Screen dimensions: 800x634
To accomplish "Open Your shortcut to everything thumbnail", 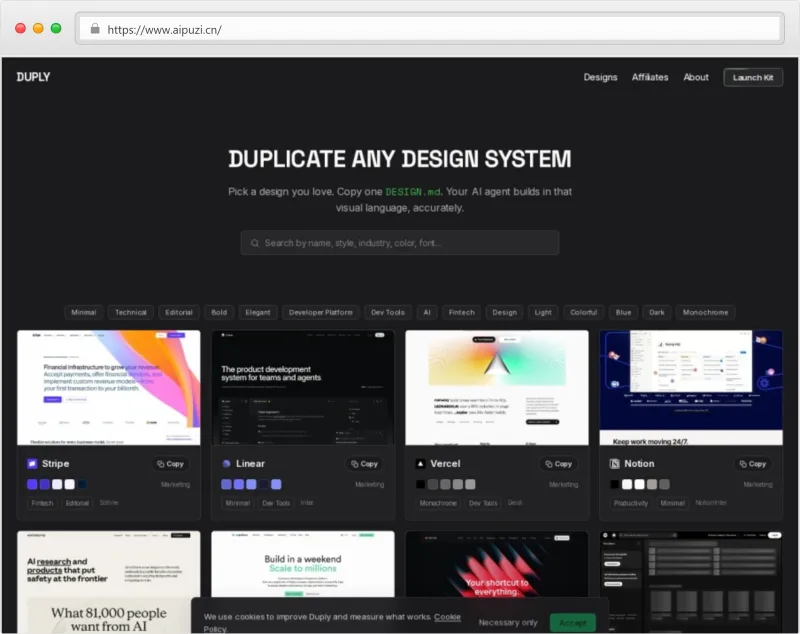I will click(497, 564).
